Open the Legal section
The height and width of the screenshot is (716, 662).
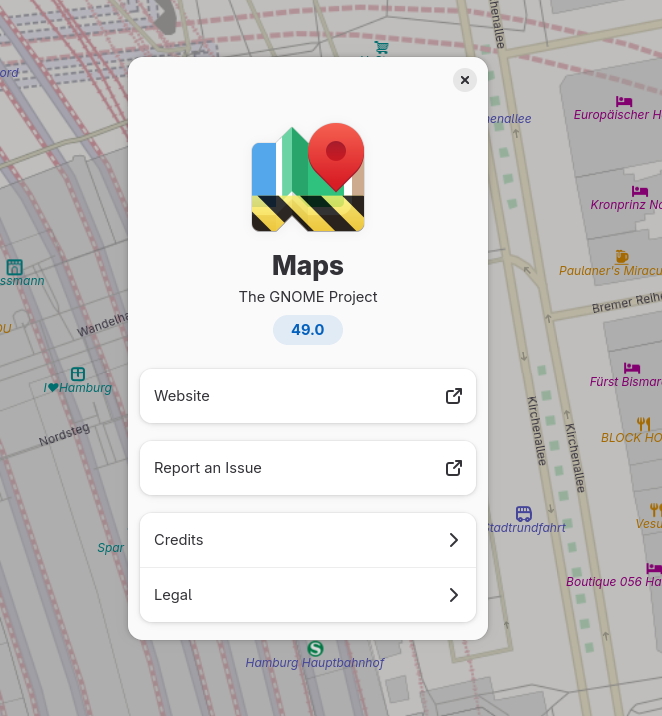pos(308,595)
